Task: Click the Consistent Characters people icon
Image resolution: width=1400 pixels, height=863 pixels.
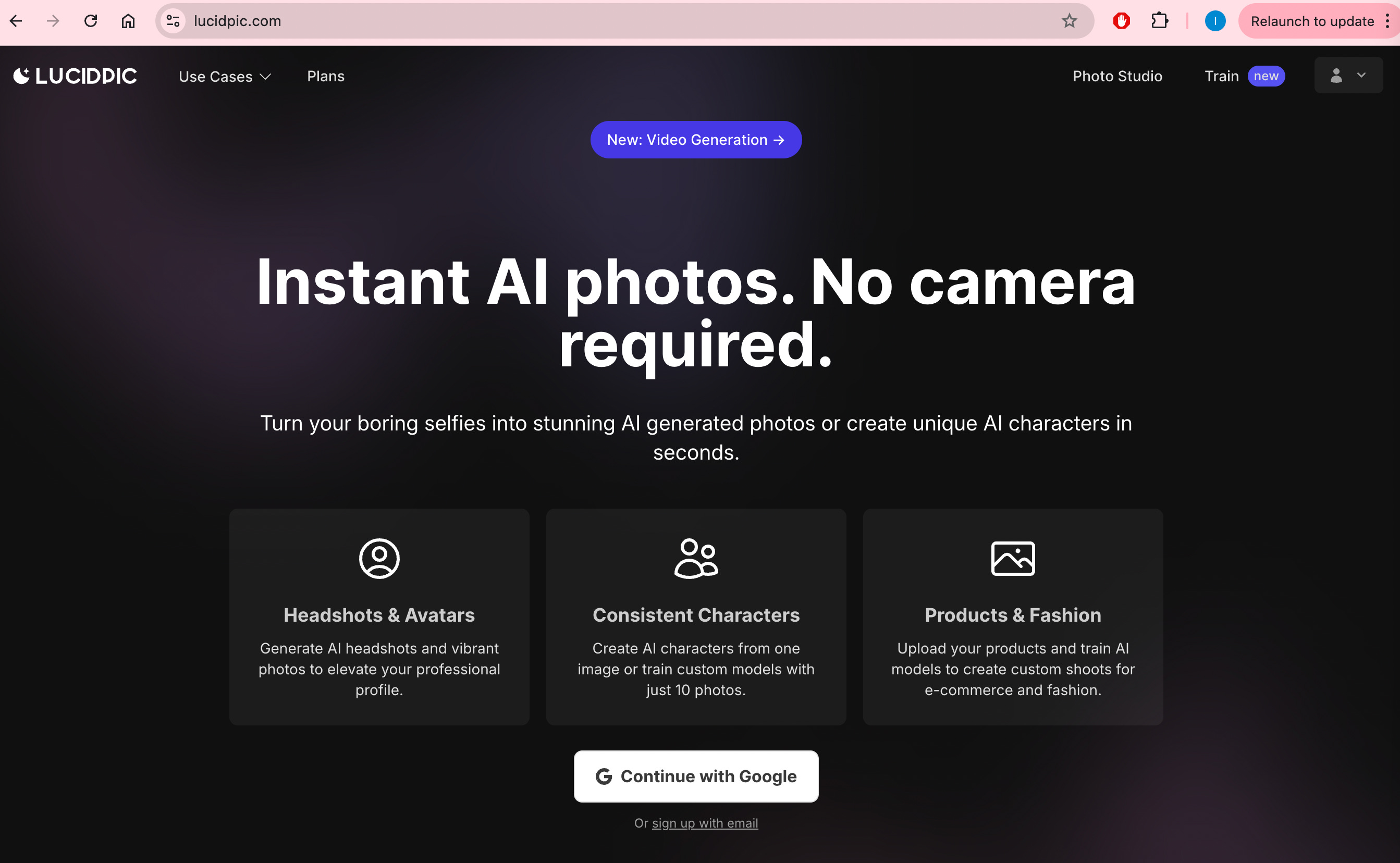Action: point(696,558)
